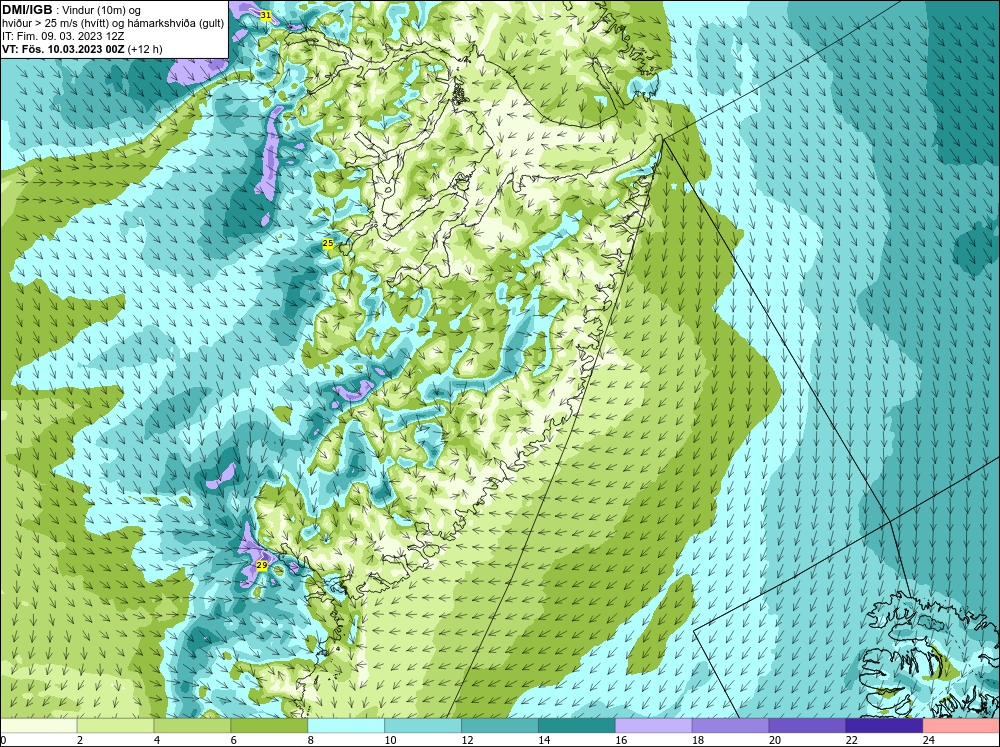Select the 22–24 m/s dark indigo legend swatch

(x=884, y=726)
